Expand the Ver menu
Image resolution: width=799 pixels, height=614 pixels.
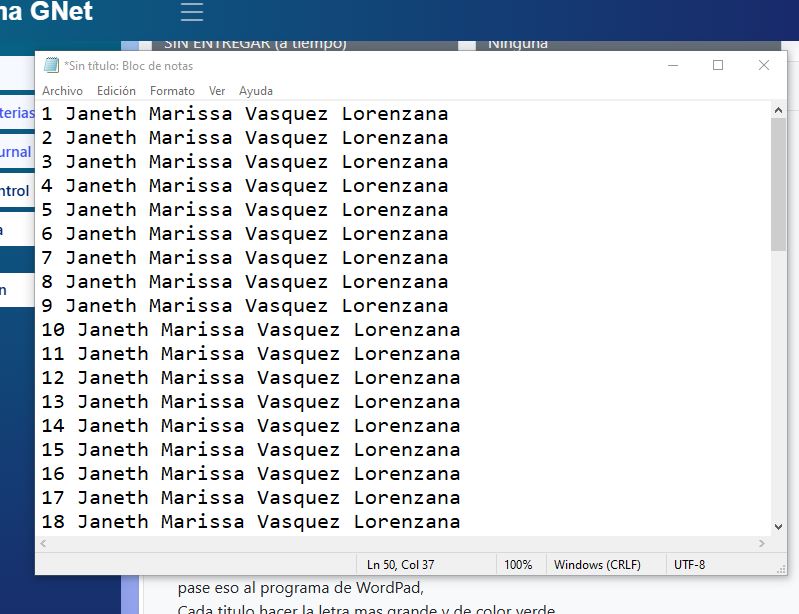217,91
